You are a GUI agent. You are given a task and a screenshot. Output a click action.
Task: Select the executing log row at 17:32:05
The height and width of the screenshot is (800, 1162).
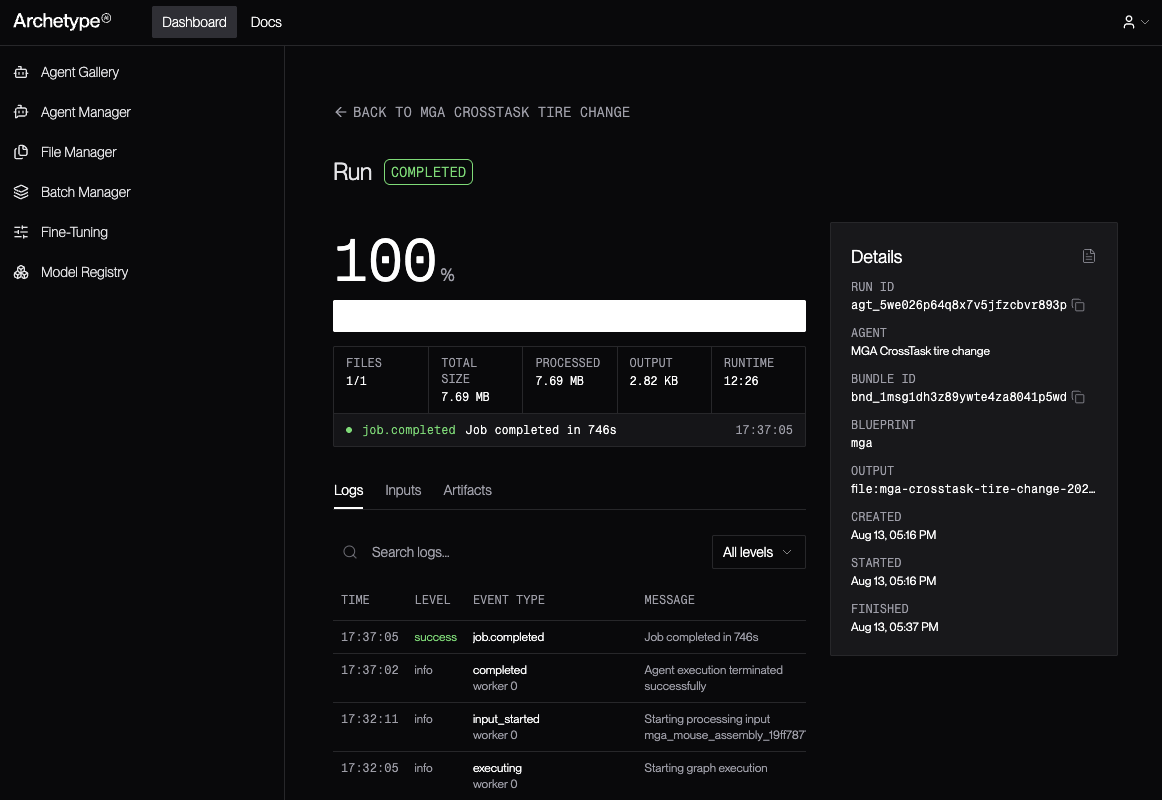[x=569, y=776]
